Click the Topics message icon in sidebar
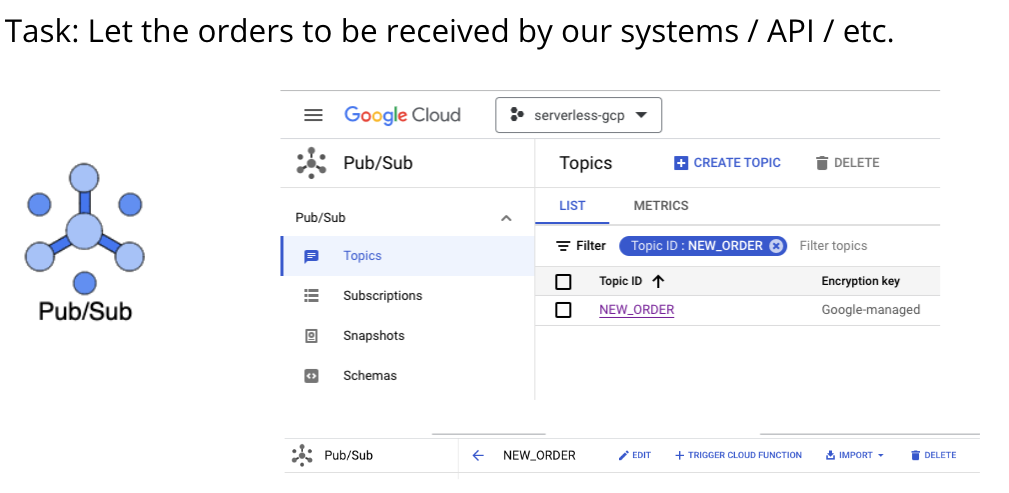Screen dimensions: 1009x493 coord(311,257)
